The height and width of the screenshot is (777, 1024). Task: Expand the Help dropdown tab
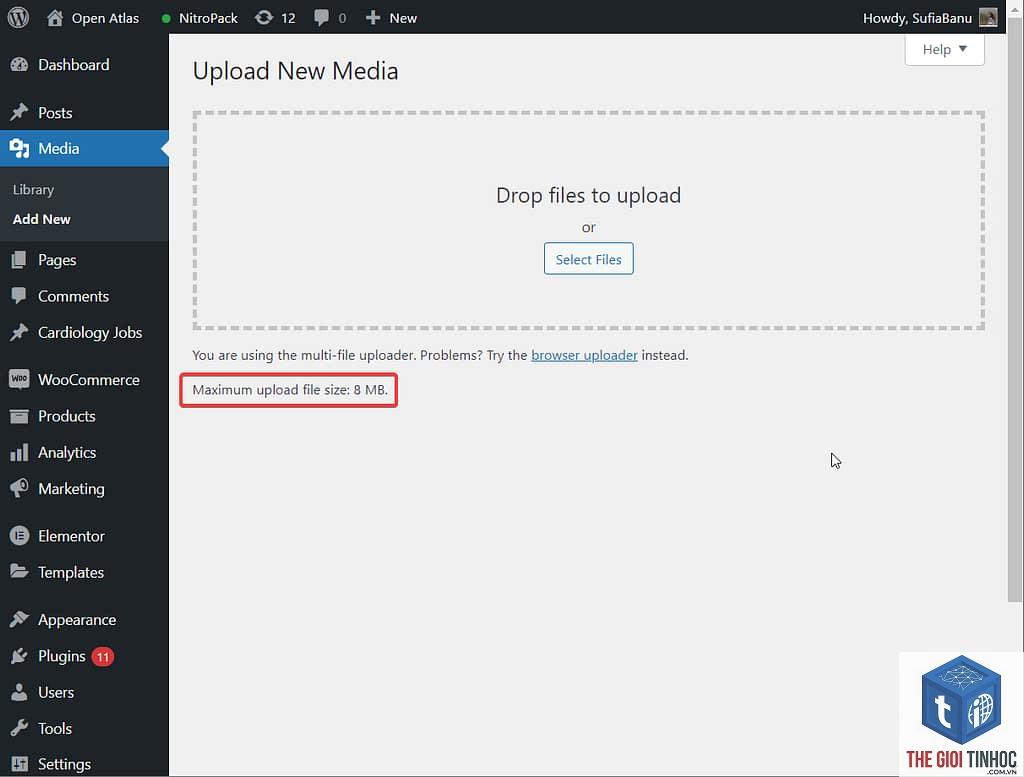point(944,50)
